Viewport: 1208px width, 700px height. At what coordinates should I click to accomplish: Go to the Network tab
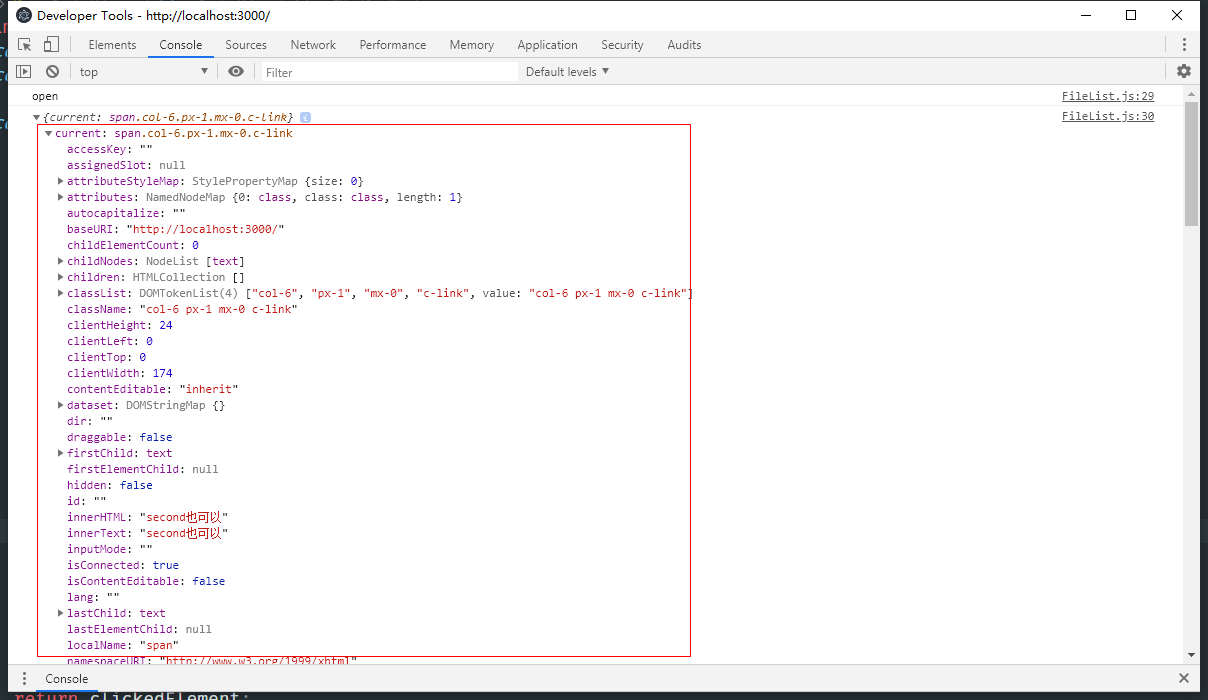tap(313, 45)
